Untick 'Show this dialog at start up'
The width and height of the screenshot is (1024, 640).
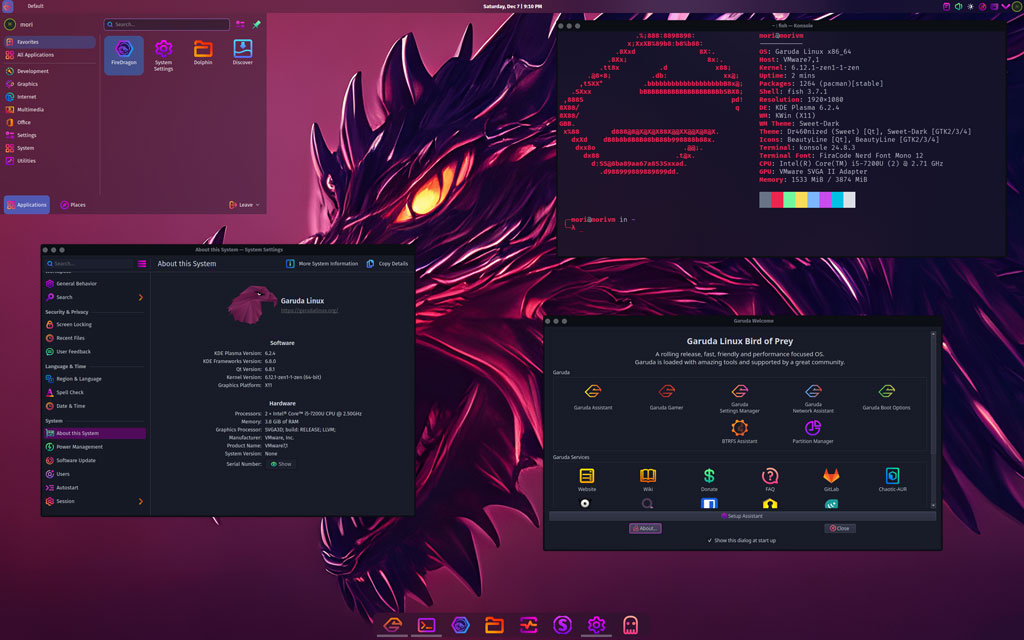click(x=709, y=540)
